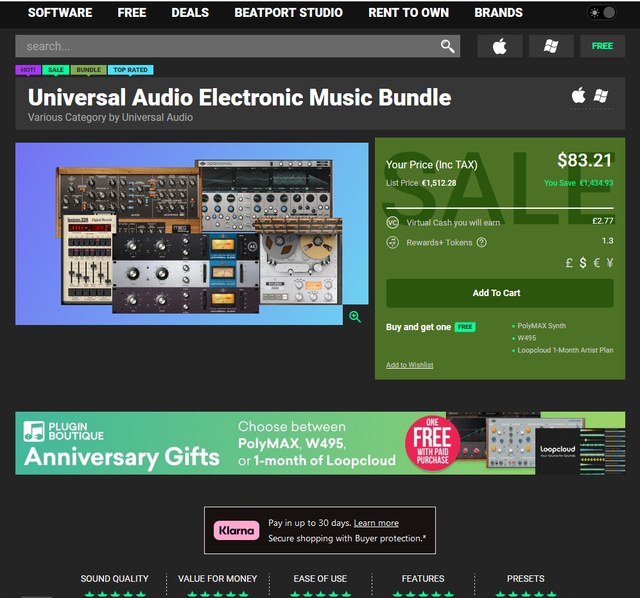The image size is (640, 598).
Task: Switch currency to pounds £
Action: (569, 263)
